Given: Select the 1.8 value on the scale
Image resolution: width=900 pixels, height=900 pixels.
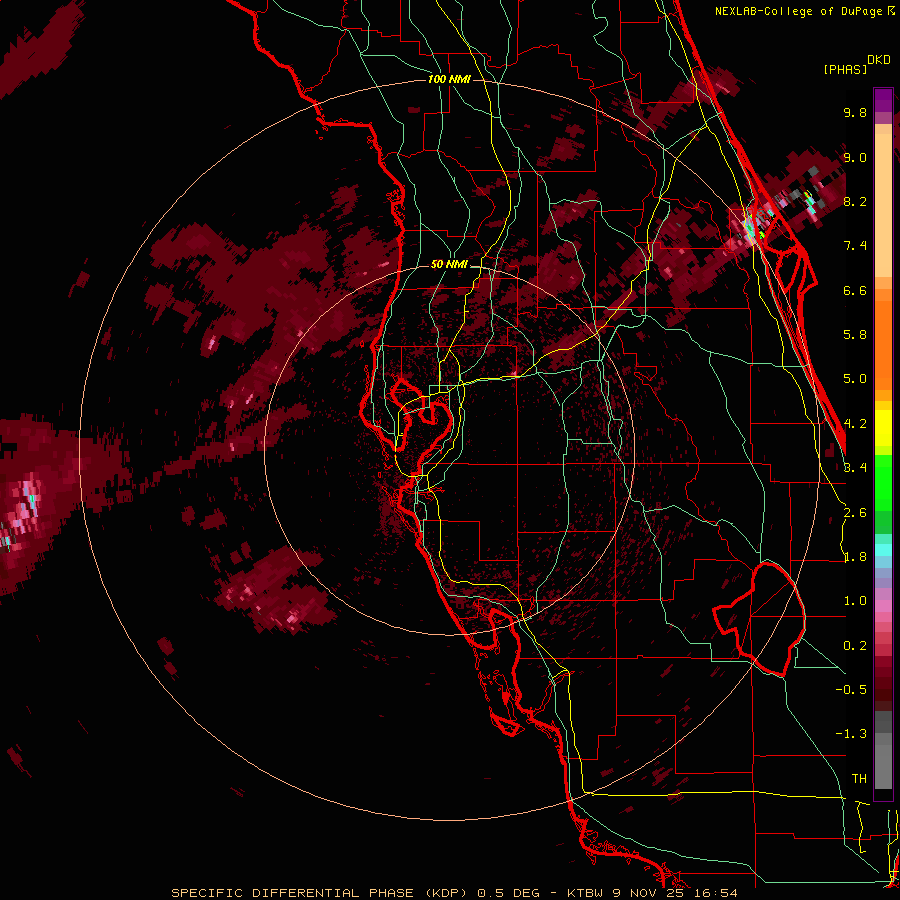Looking at the screenshot, I should click(x=855, y=557).
